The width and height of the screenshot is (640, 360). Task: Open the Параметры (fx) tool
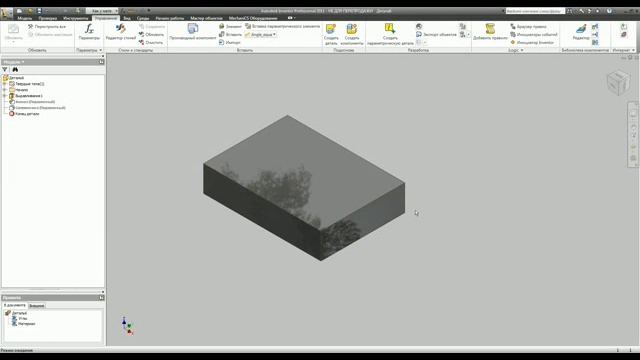(89, 32)
